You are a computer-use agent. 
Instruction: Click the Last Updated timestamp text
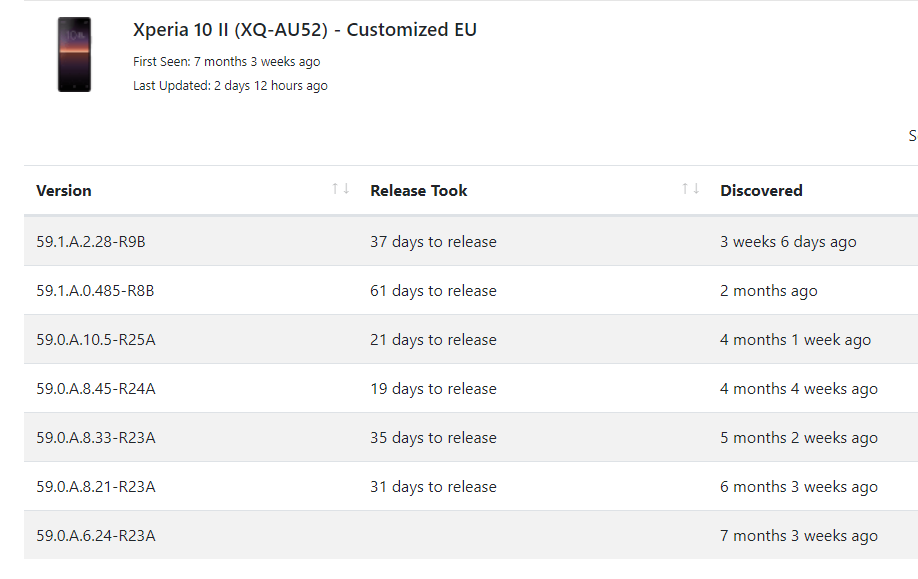(230, 86)
